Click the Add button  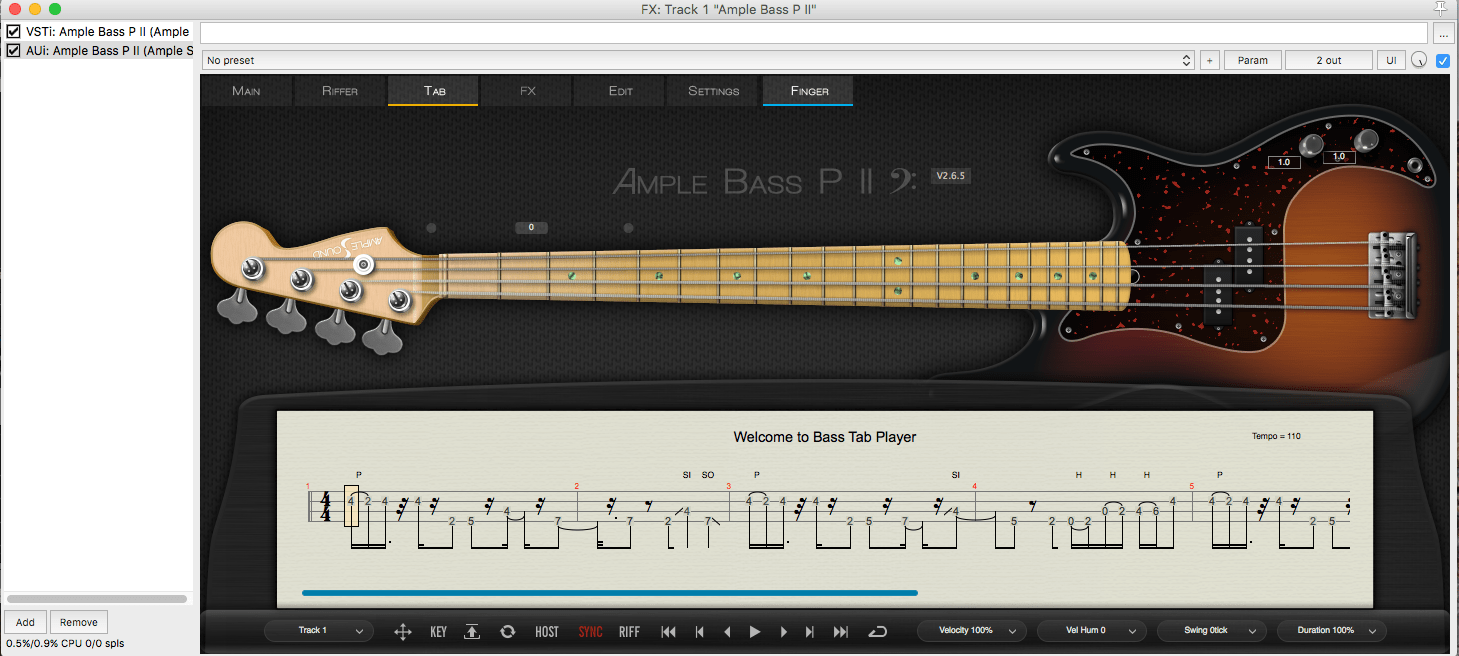click(x=25, y=622)
